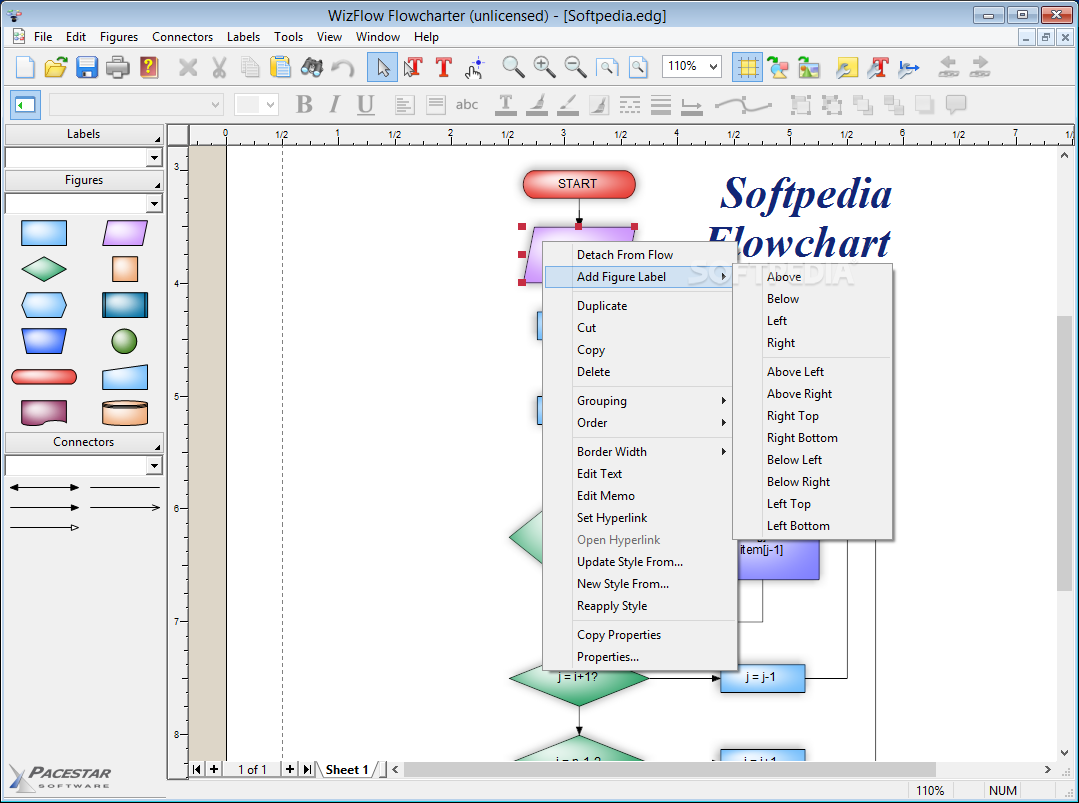Click the speech bubble memo icon
This screenshot has height=803, width=1079.
coord(956,105)
